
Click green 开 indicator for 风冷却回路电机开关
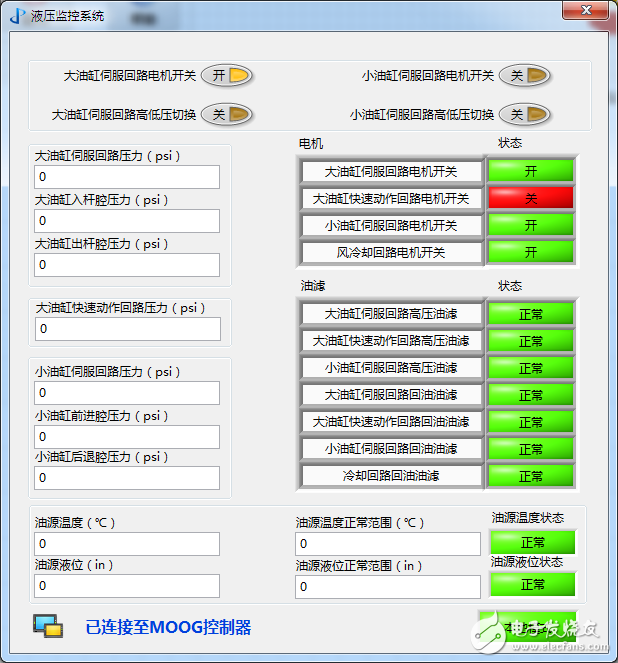click(x=530, y=252)
